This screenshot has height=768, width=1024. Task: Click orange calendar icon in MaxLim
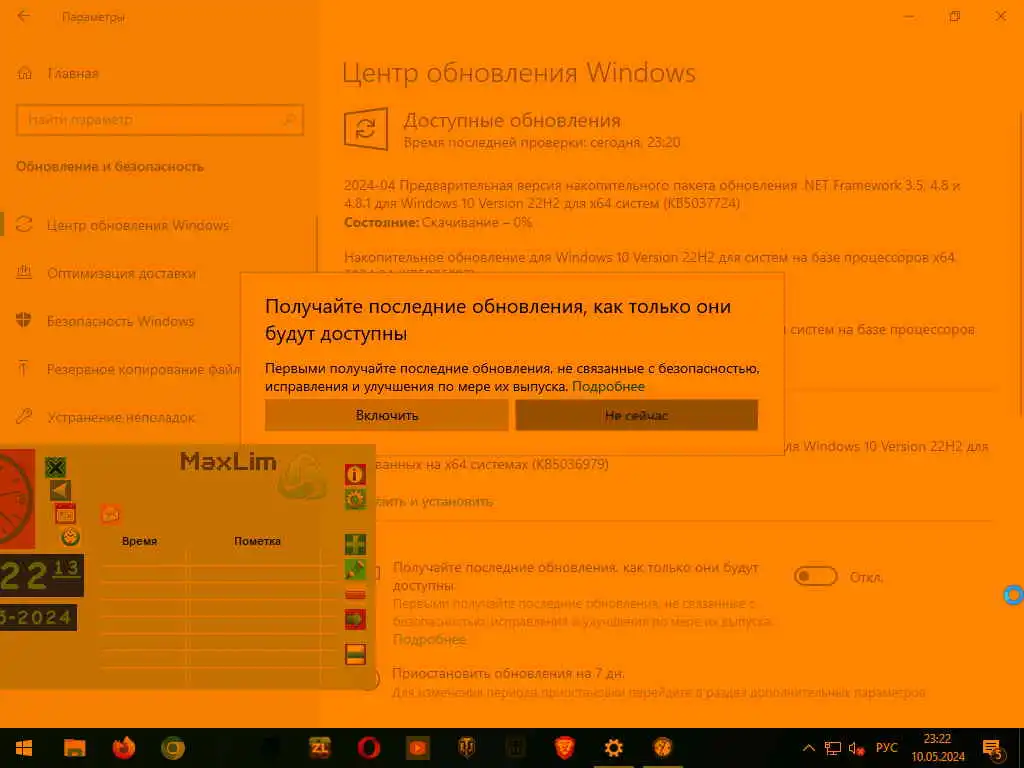coord(111,515)
